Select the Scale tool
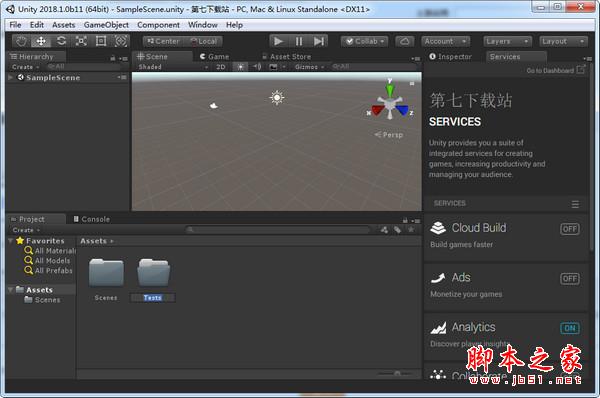This screenshot has width=600, height=398. [81, 41]
